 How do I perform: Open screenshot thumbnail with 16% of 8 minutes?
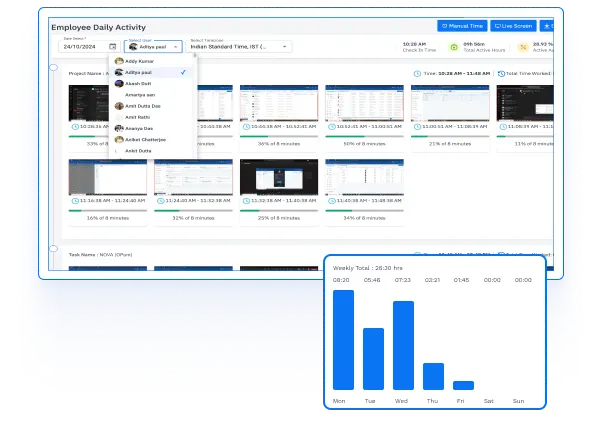(108, 177)
